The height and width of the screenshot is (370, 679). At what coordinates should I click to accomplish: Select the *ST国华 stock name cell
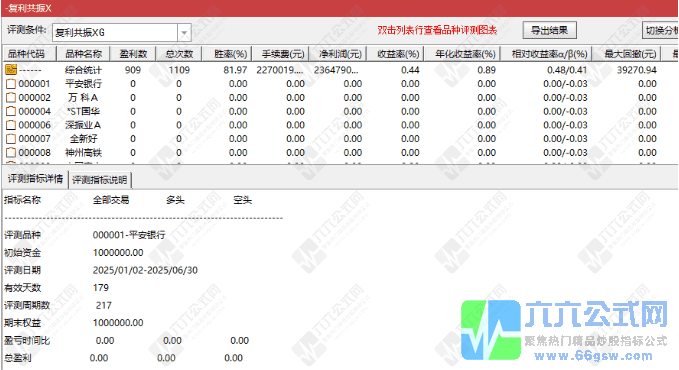pos(83,111)
